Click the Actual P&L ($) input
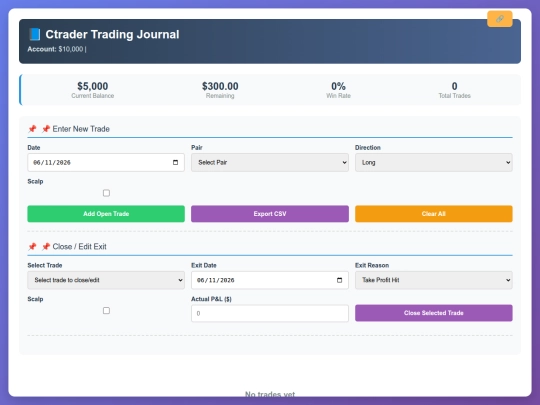The width and height of the screenshot is (540, 405). coord(270,313)
